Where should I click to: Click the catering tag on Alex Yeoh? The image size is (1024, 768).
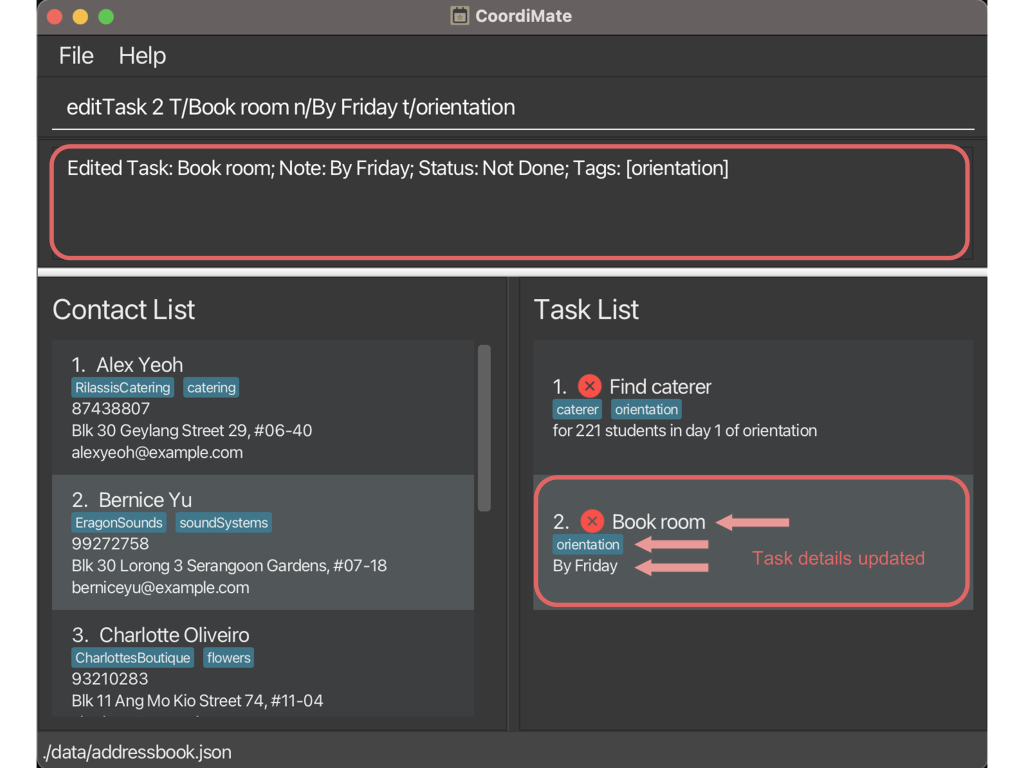[211, 388]
